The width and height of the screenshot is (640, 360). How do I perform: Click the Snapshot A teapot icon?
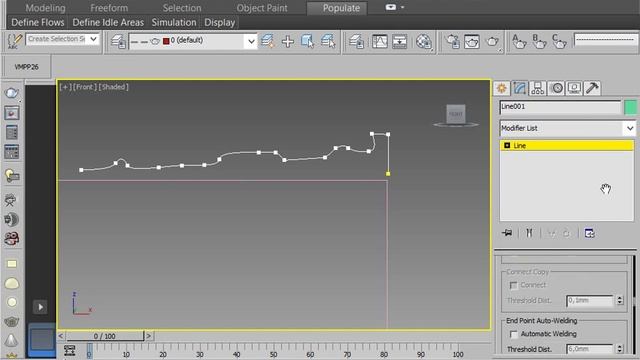pyautogui.click(x=519, y=41)
